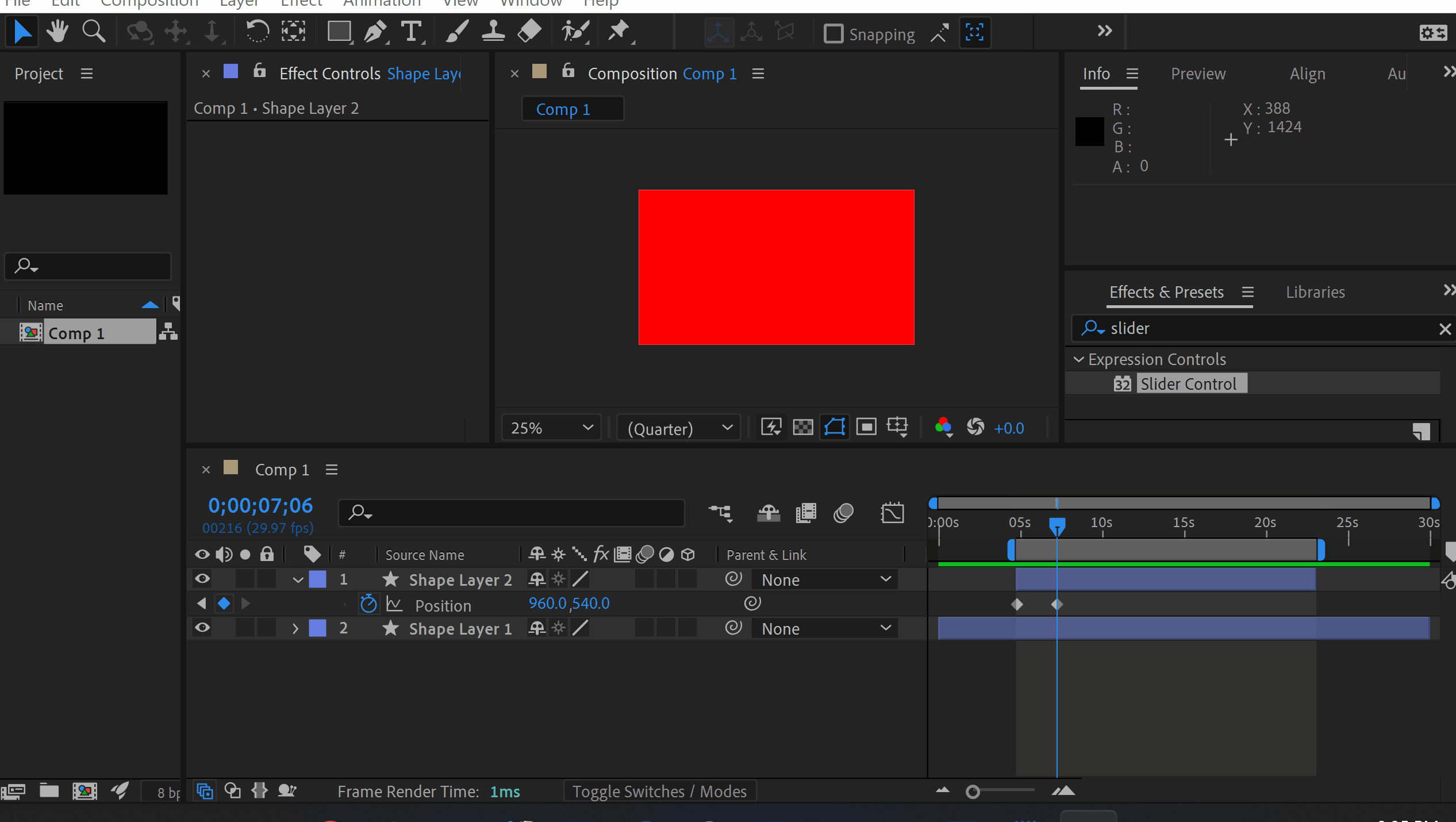Hide Shape Layer 2 with eye icon
This screenshot has height=822, width=1456.
pos(202,579)
